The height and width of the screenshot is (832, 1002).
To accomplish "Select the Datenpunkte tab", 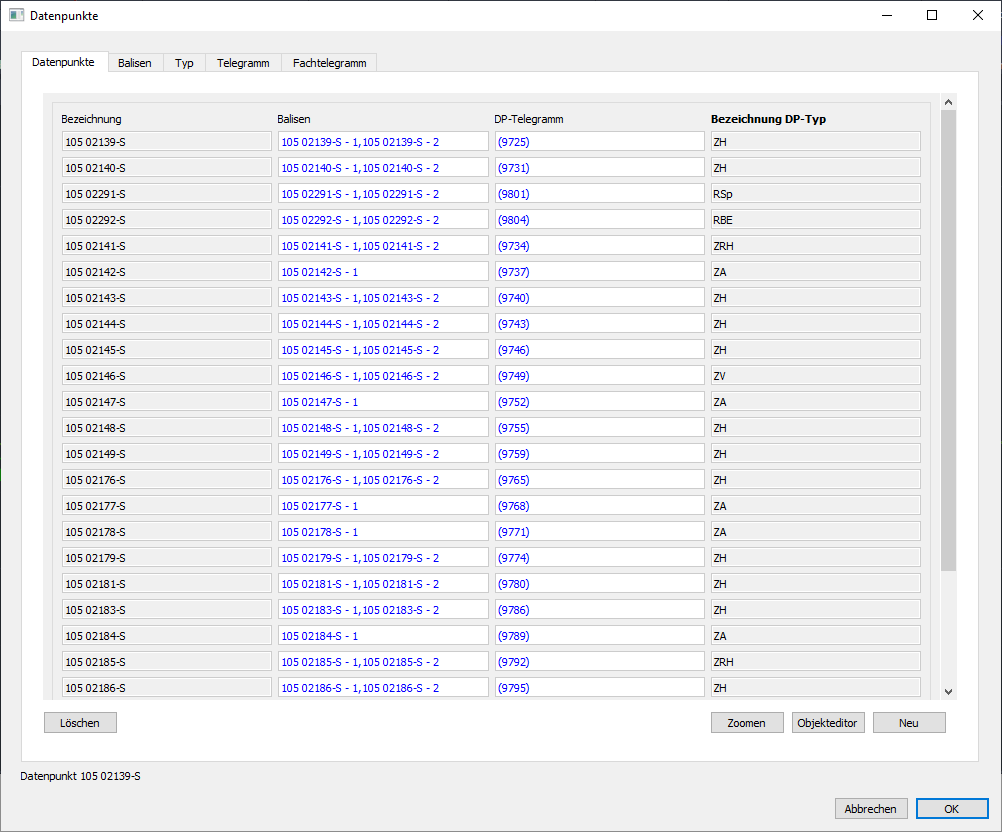I will (x=64, y=62).
